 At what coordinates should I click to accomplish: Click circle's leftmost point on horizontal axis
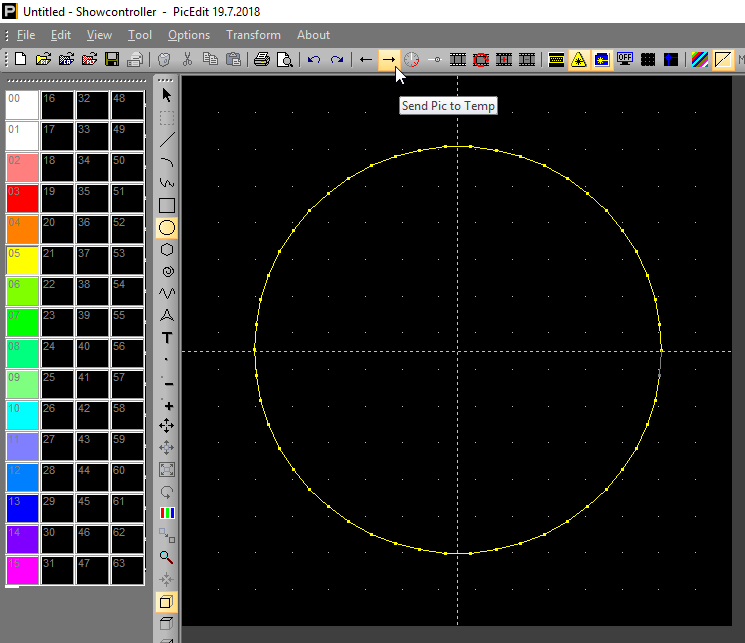click(x=255, y=351)
